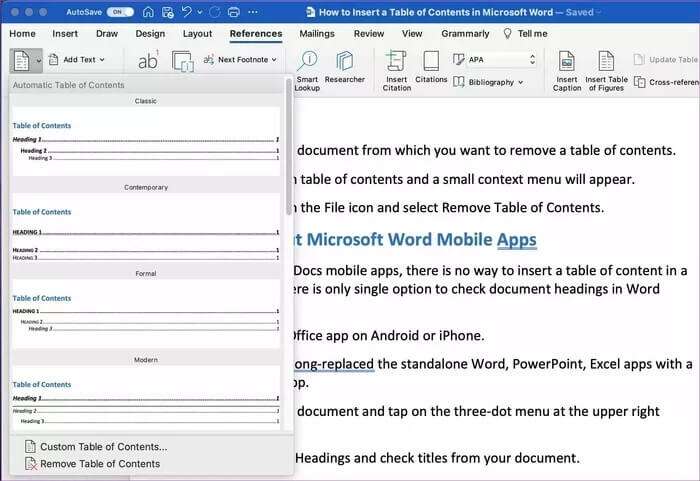The width and height of the screenshot is (700, 481).
Task: Click the Undo arrow icon
Action: pyautogui.click(x=187, y=12)
